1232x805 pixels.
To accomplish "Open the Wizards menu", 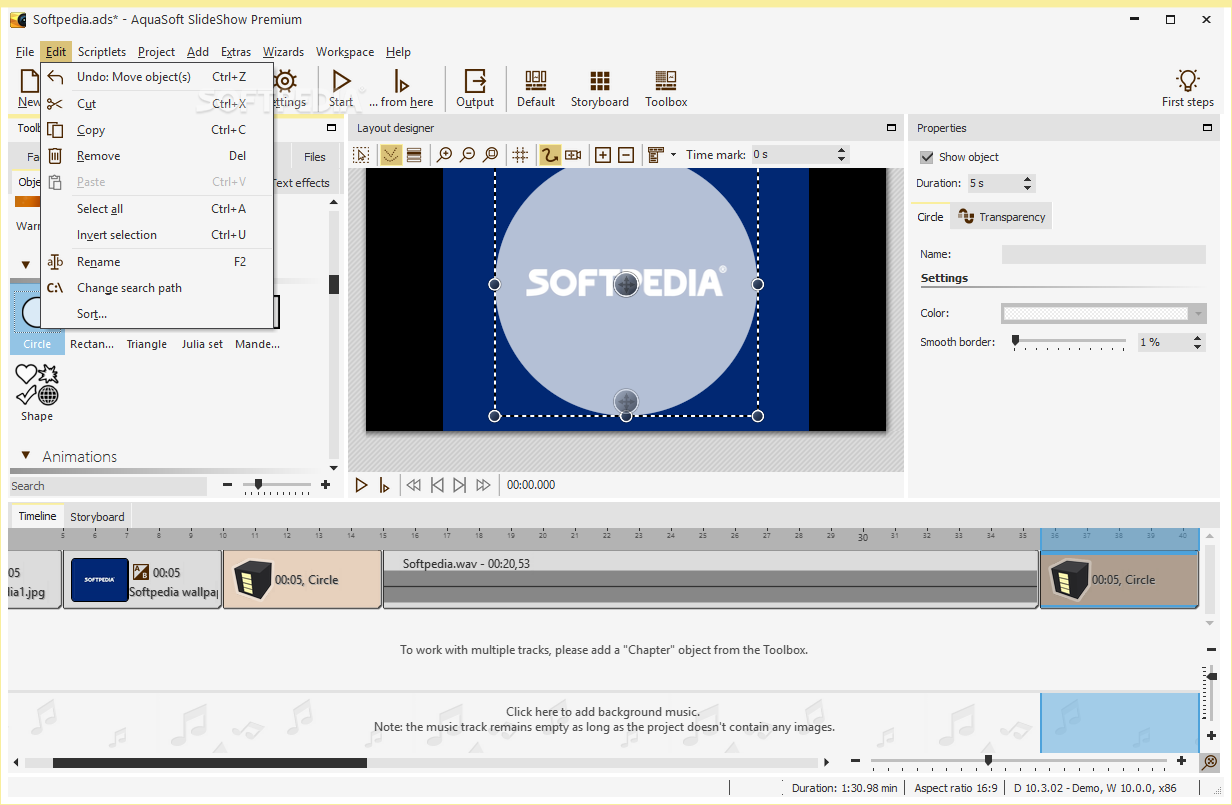I will (283, 52).
